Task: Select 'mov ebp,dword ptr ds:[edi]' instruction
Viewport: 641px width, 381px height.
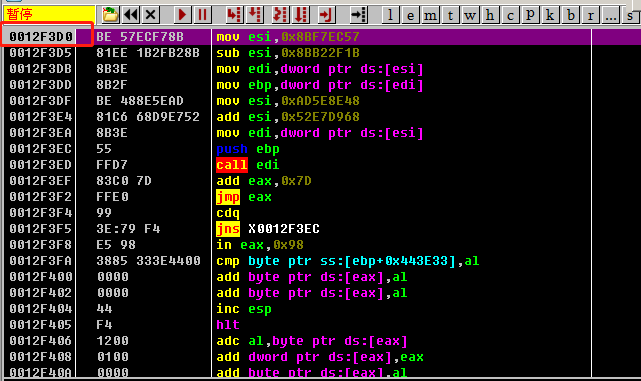Action: point(320,85)
